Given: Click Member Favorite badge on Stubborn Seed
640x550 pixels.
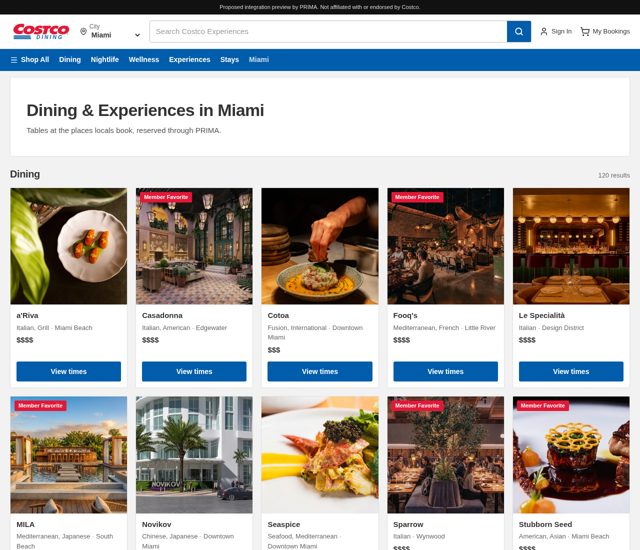Looking at the screenshot, I should coord(542,406).
